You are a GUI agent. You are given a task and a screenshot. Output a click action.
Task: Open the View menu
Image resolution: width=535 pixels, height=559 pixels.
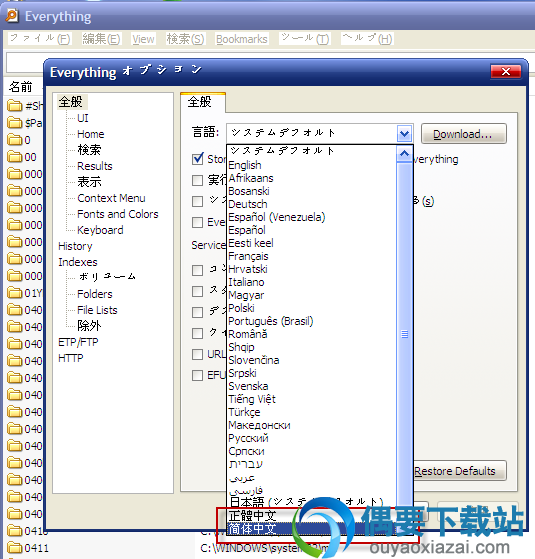tap(143, 39)
